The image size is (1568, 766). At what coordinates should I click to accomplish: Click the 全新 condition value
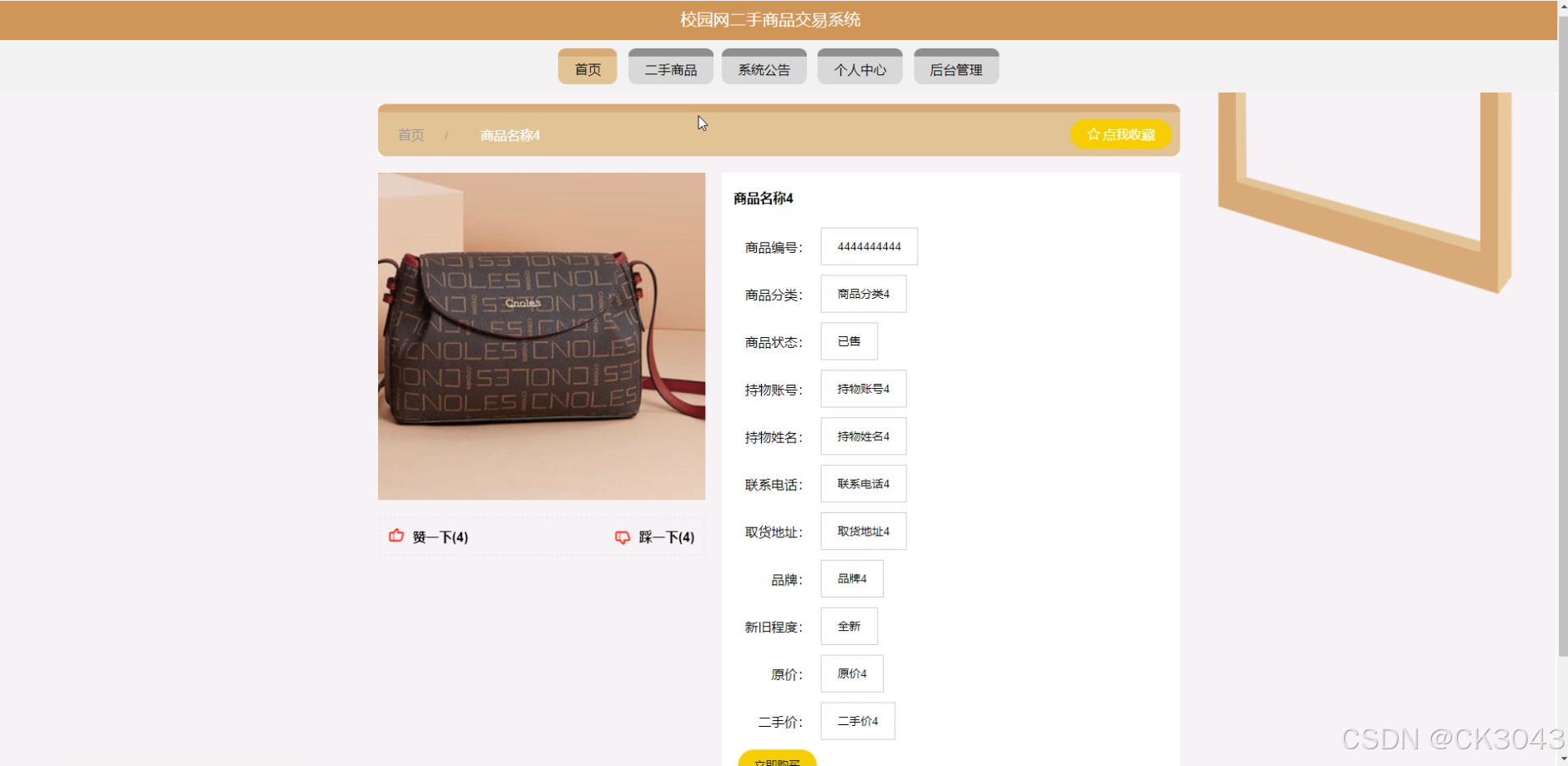[850, 627]
